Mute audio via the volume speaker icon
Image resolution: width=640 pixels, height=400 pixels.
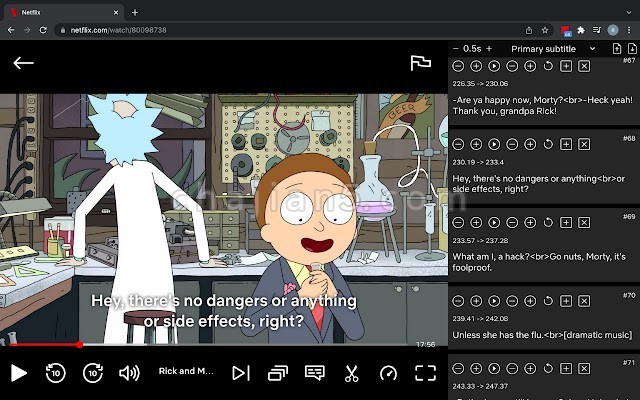[x=129, y=373]
